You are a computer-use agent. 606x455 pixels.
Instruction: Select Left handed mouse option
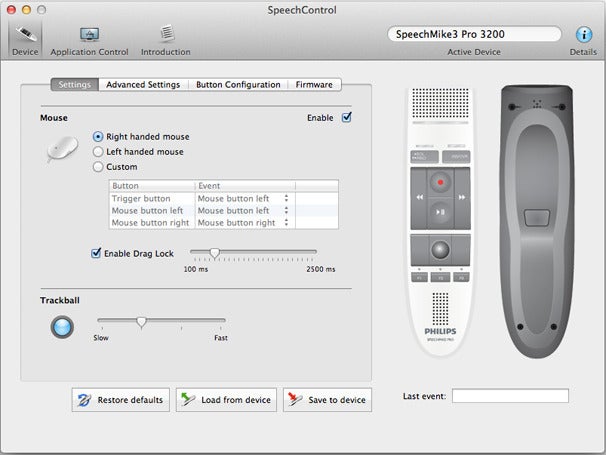pos(98,152)
